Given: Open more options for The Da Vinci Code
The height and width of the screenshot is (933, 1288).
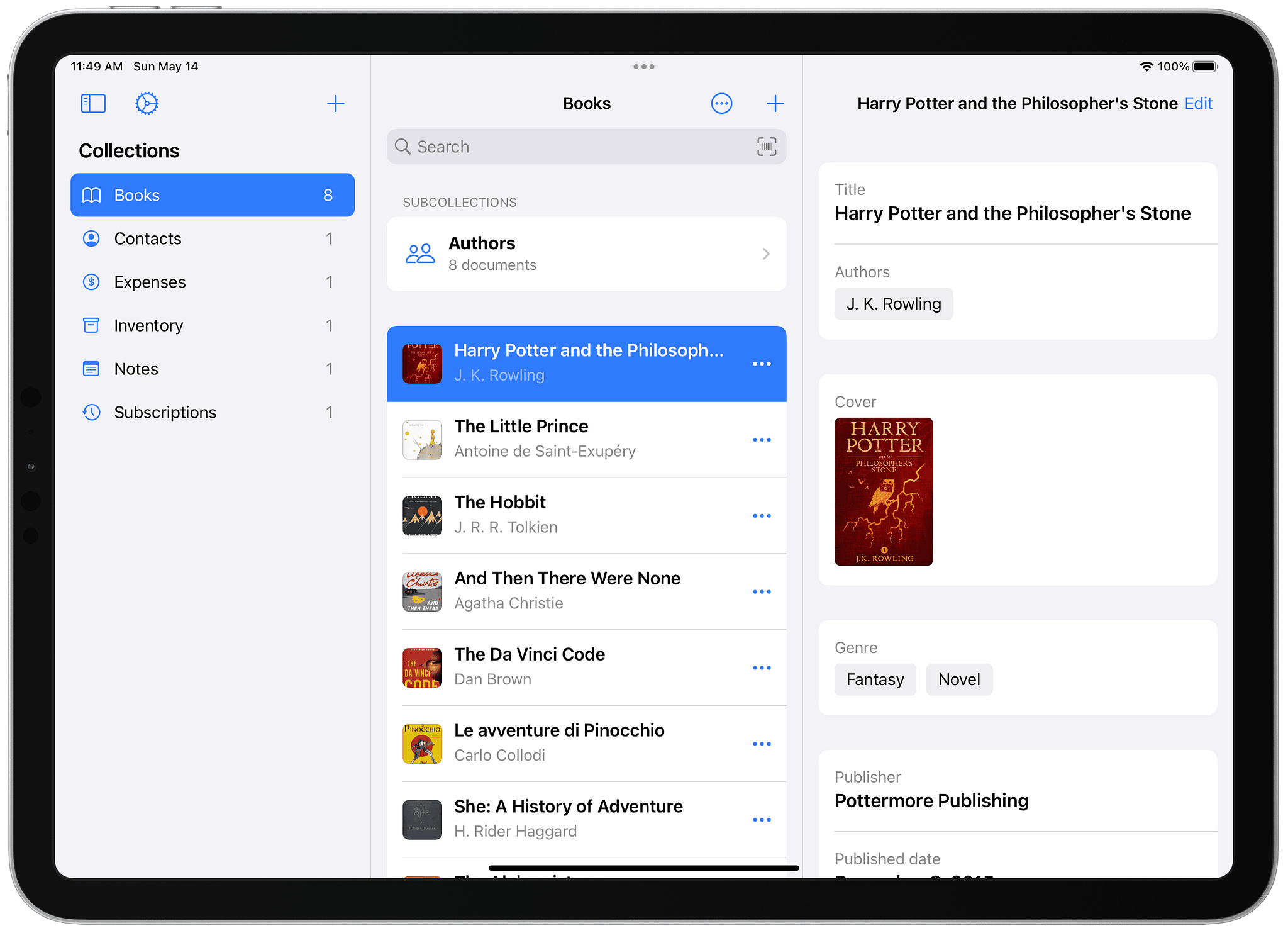Looking at the screenshot, I should pyautogui.click(x=762, y=668).
